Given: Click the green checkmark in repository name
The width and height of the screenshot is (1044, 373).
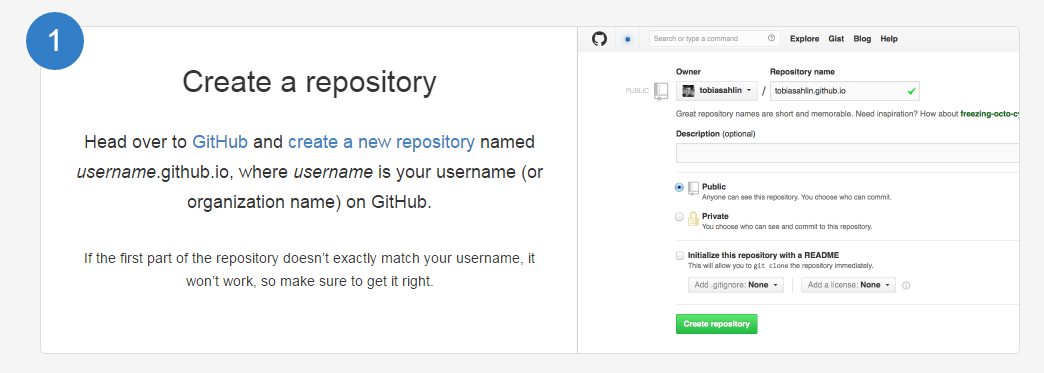Looking at the screenshot, I should click(911, 90).
